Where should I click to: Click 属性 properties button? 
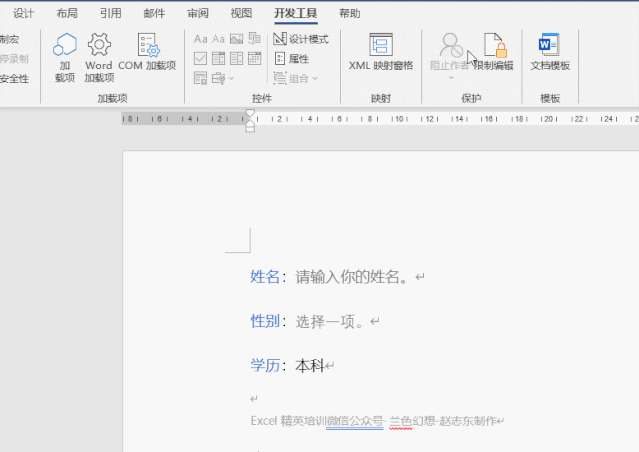[291, 58]
